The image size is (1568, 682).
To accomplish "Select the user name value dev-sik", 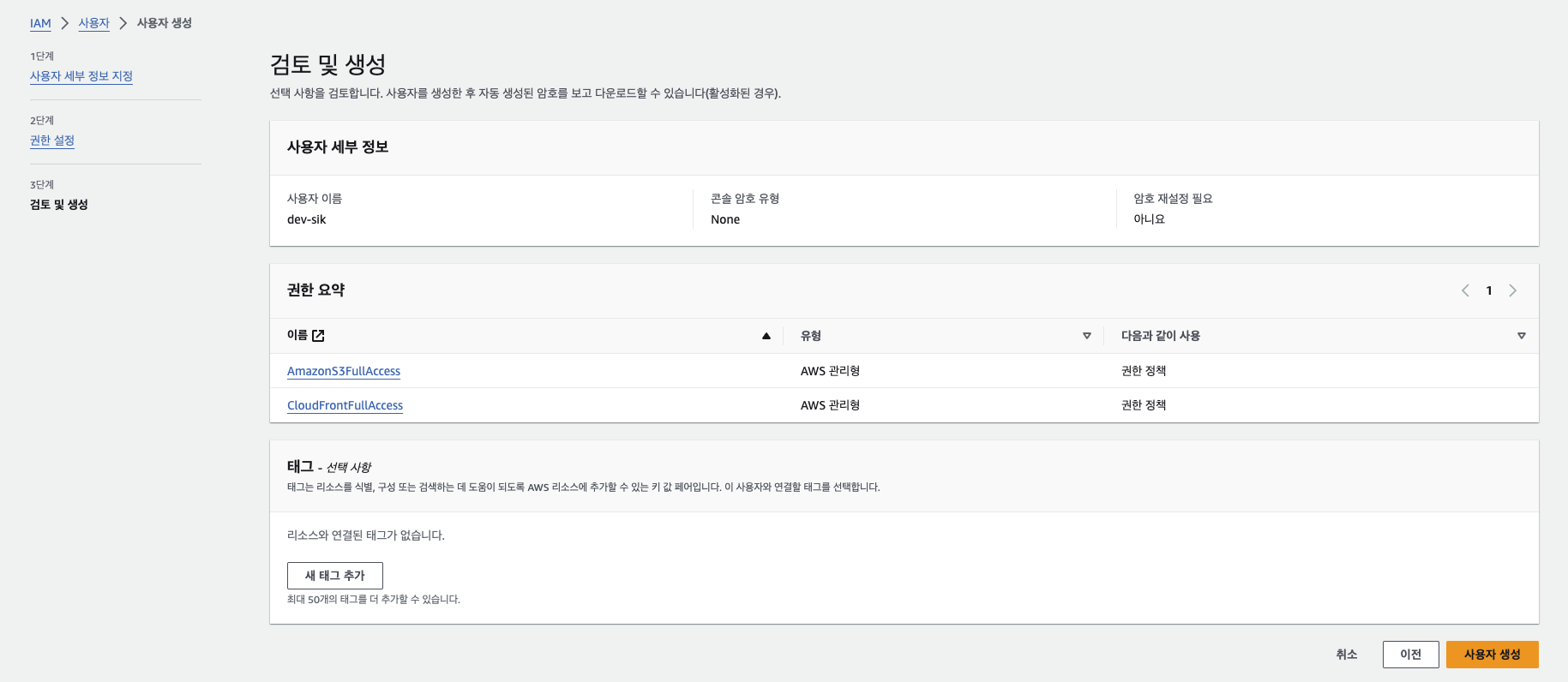I will pyautogui.click(x=307, y=219).
